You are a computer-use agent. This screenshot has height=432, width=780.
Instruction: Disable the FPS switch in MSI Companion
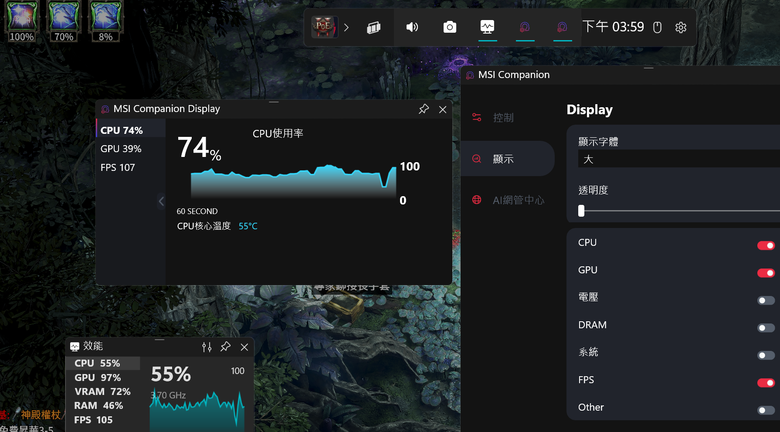point(766,382)
